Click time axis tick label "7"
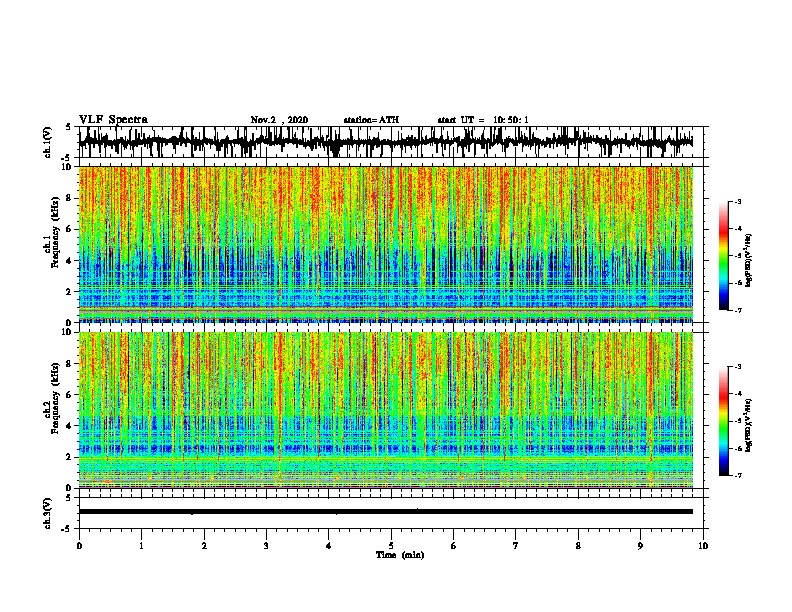 pyautogui.click(x=516, y=546)
